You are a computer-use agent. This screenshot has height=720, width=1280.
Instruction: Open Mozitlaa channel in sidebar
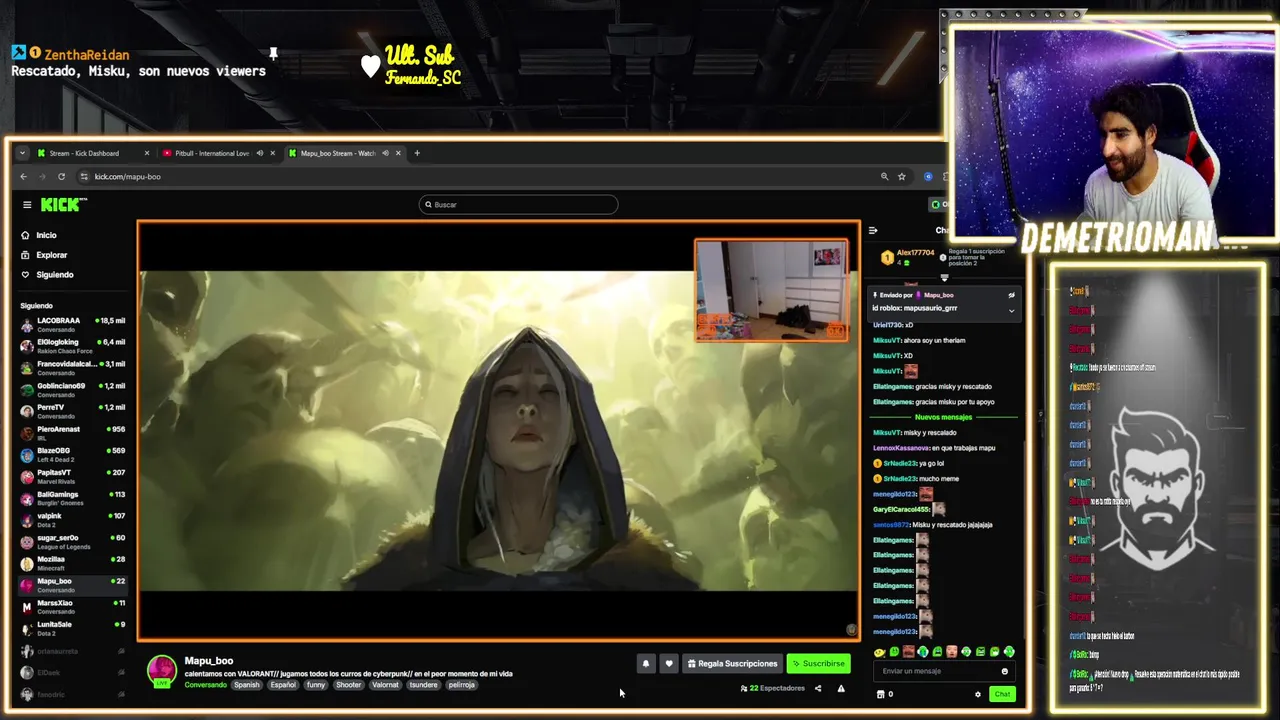72,563
